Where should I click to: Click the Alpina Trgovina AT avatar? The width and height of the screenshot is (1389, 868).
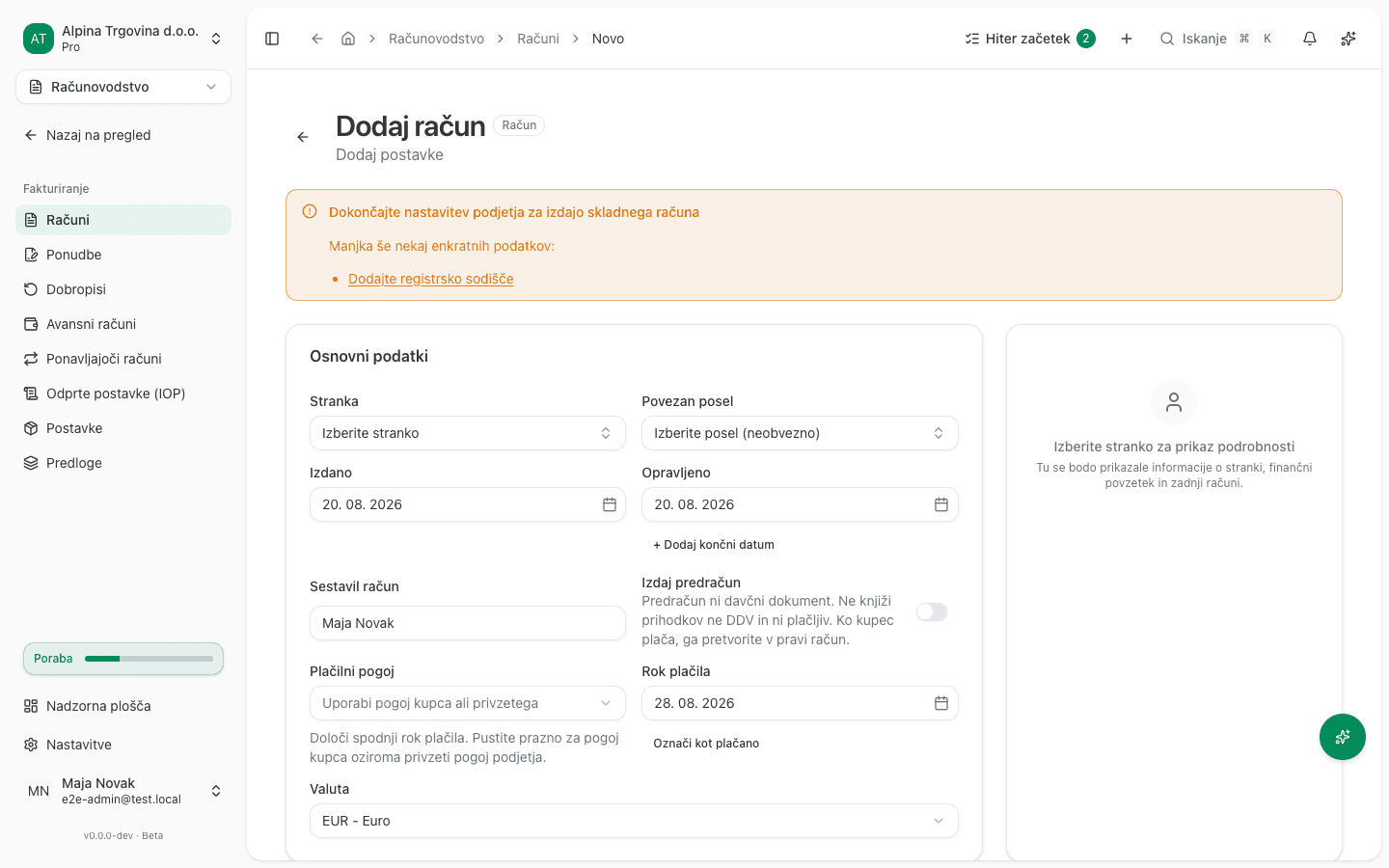39,39
